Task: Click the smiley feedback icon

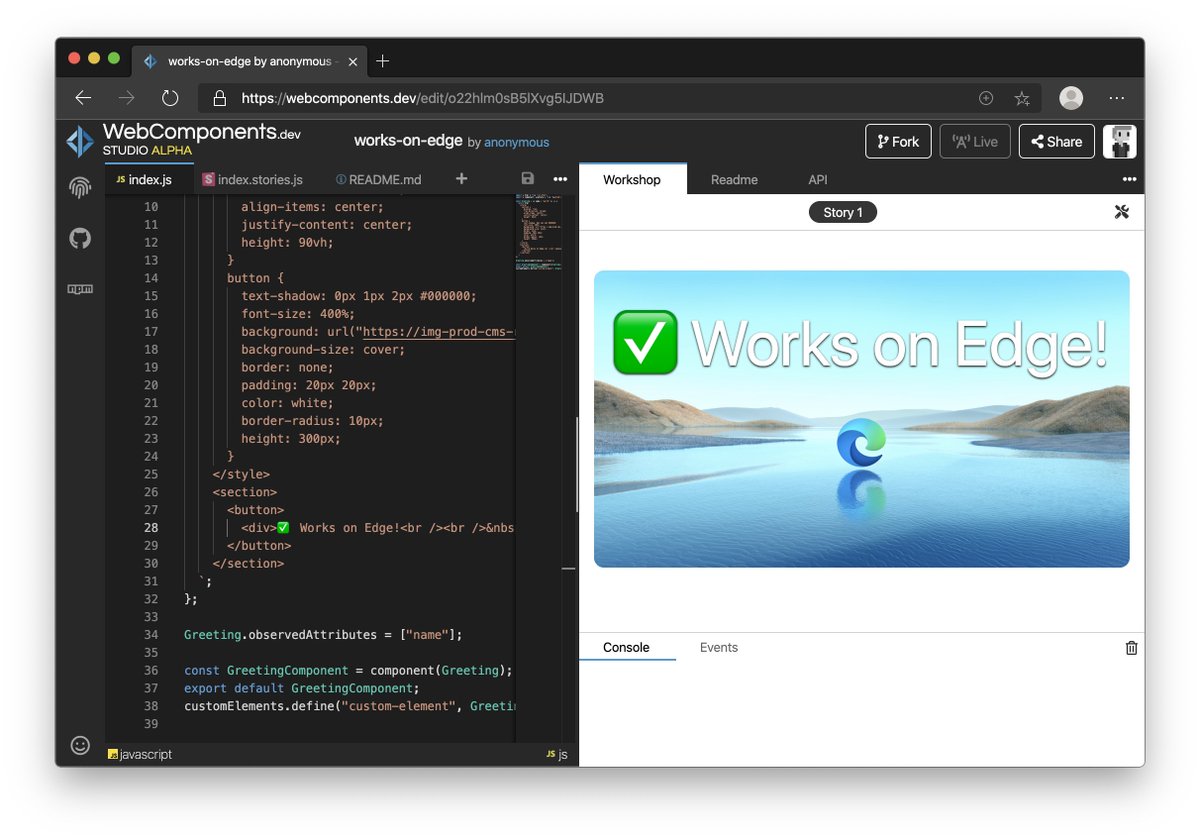Action: 80,745
